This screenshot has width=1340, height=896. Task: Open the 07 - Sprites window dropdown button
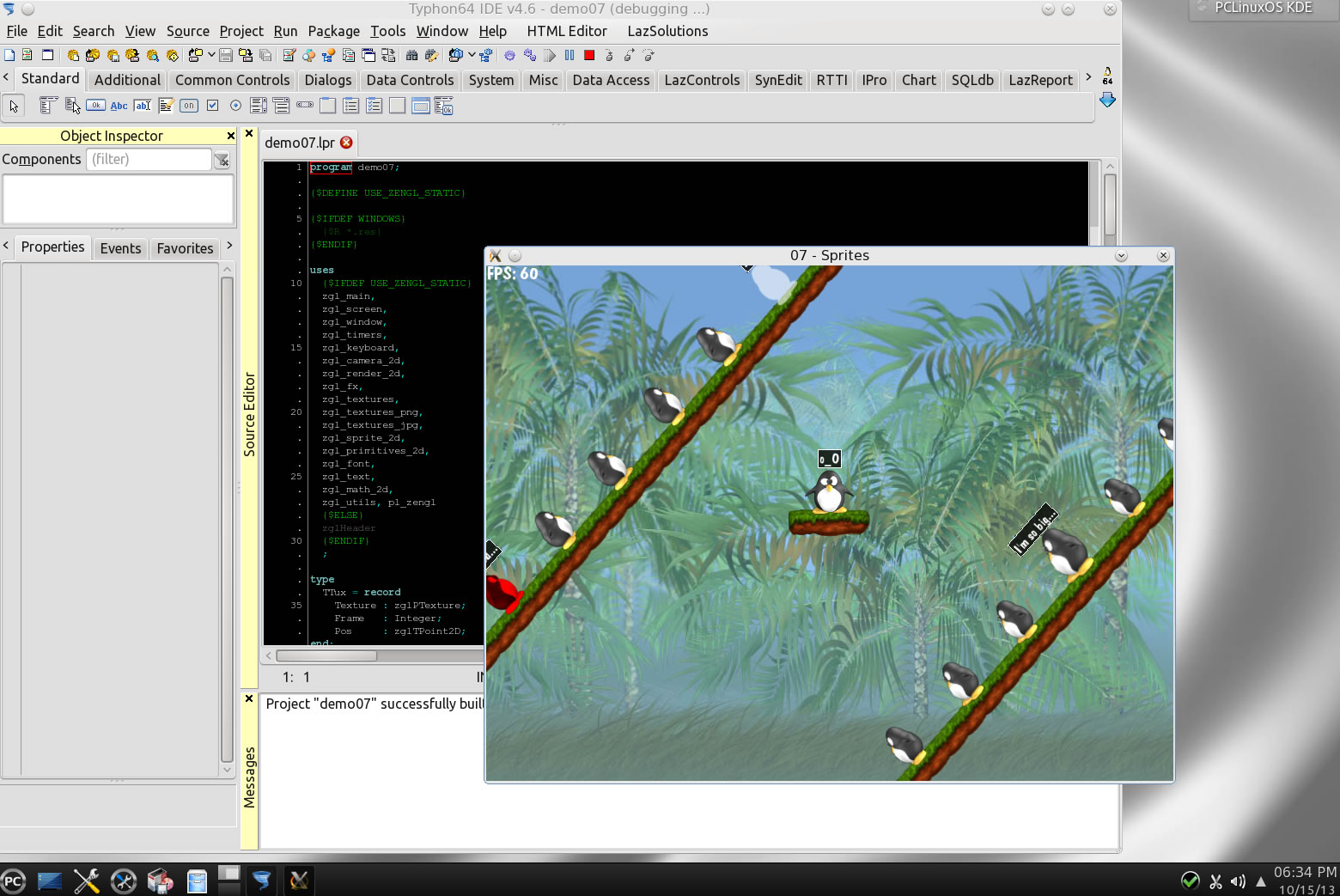pos(1121,256)
